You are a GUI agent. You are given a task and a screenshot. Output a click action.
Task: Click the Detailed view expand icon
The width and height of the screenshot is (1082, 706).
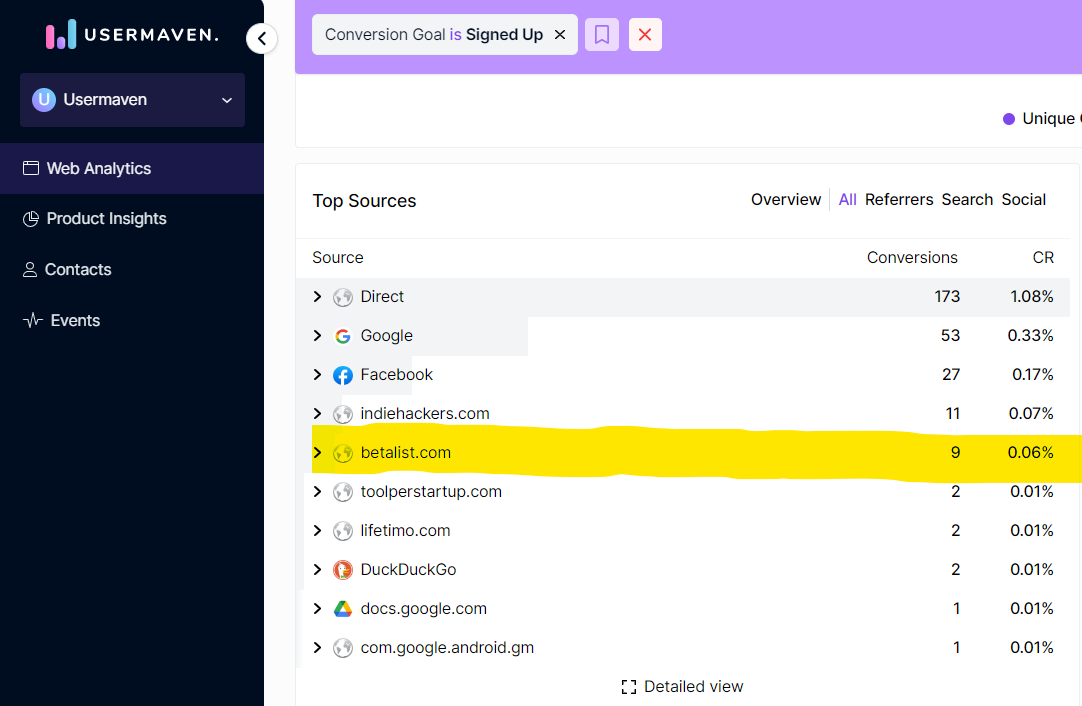[629, 687]
